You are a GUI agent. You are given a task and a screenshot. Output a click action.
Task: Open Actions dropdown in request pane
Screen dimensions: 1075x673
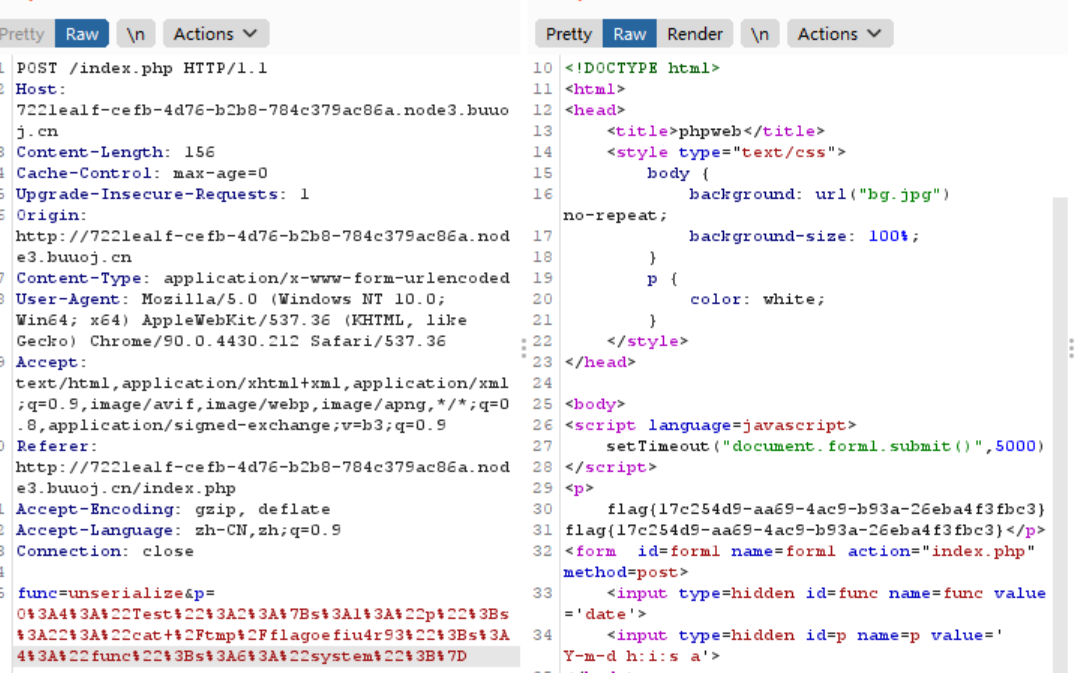pyautogui.click(x=215, y=34)
